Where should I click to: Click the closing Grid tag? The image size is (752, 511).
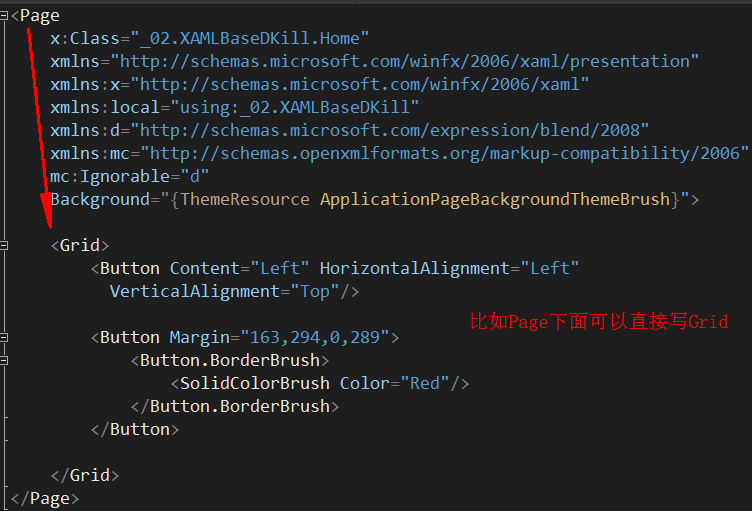85,475
